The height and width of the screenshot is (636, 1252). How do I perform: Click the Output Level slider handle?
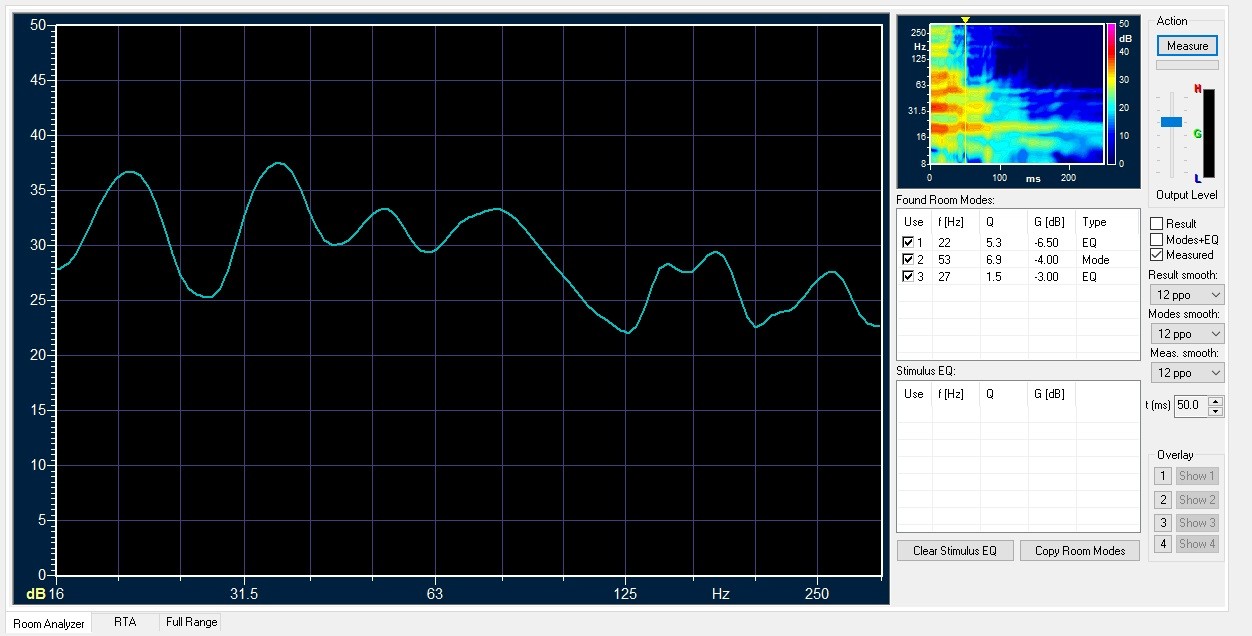[1171, 122]
